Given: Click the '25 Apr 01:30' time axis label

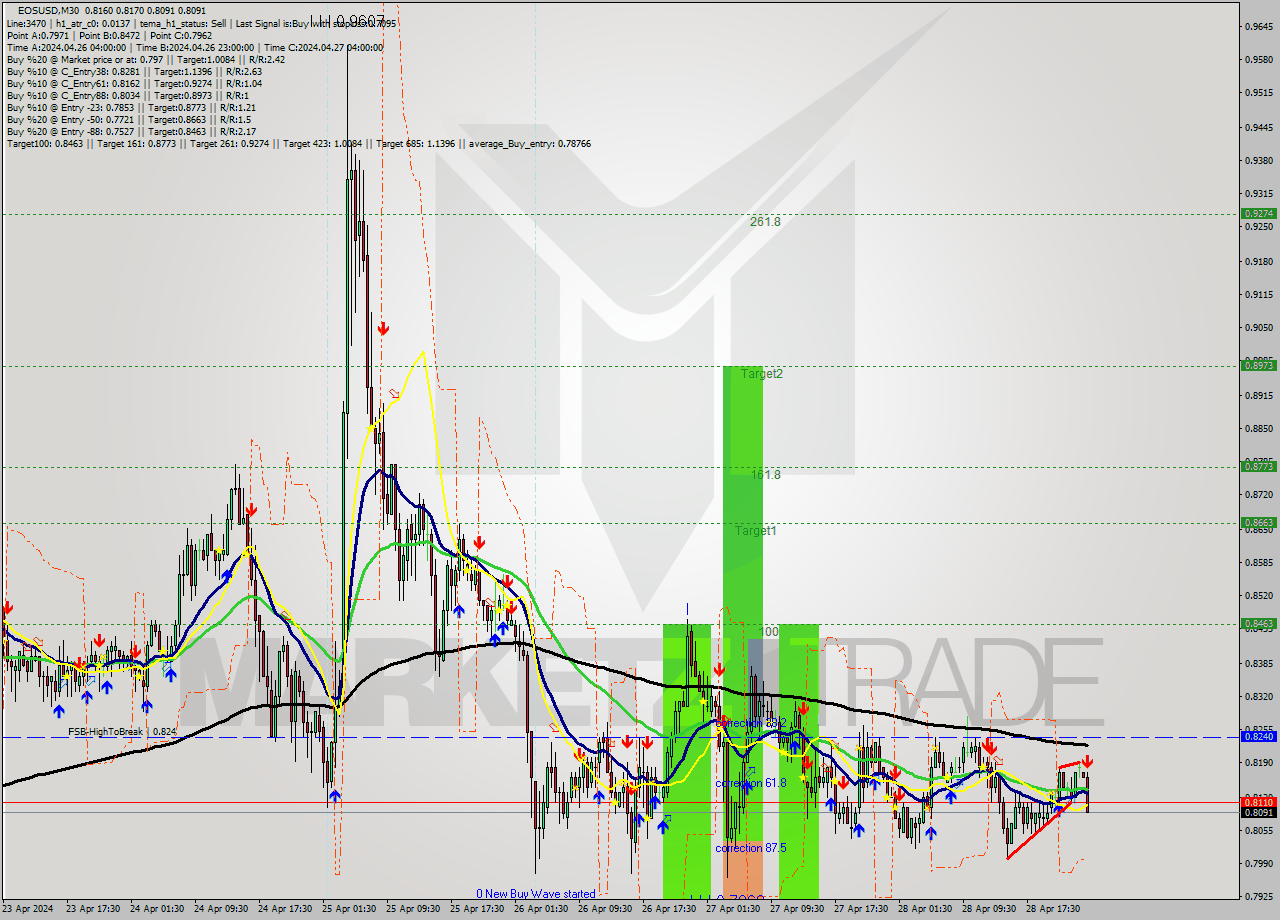Looking at the screenshot, I should tap(350, 909).
